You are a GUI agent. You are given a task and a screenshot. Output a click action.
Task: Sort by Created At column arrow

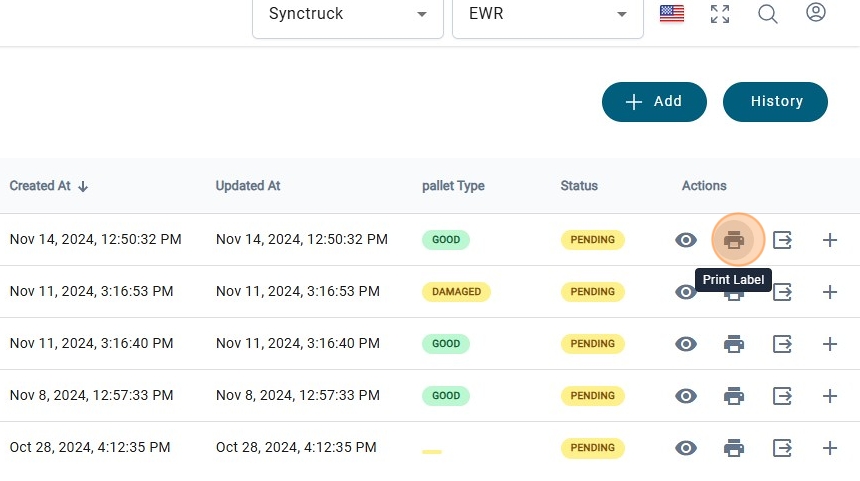coord(83,186)
